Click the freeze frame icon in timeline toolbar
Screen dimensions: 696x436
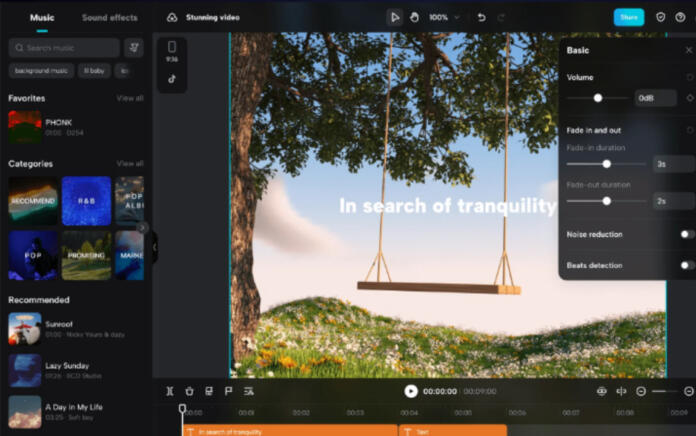pyautogui.click(x=209, y=391)
